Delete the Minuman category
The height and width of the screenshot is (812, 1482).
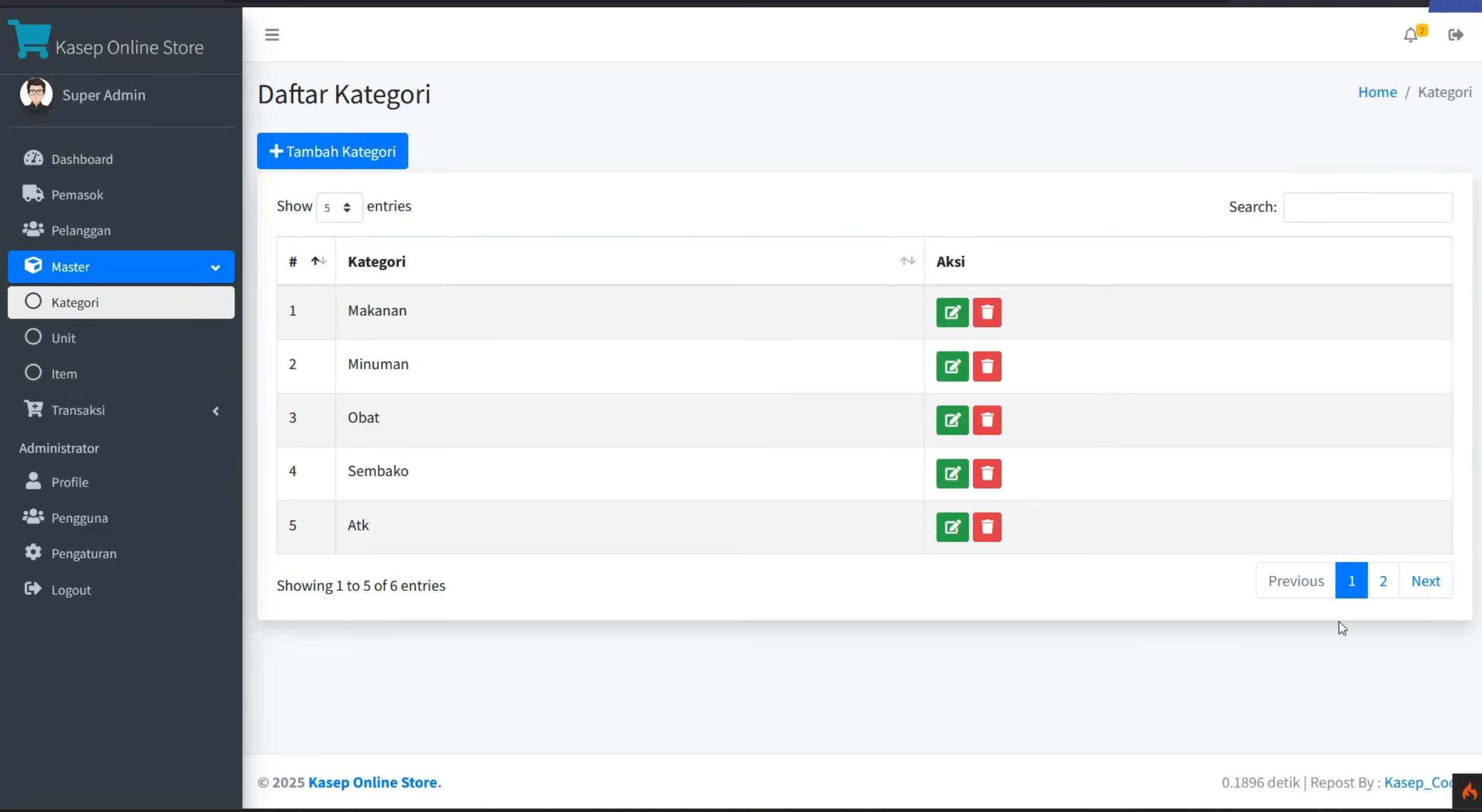987,366
